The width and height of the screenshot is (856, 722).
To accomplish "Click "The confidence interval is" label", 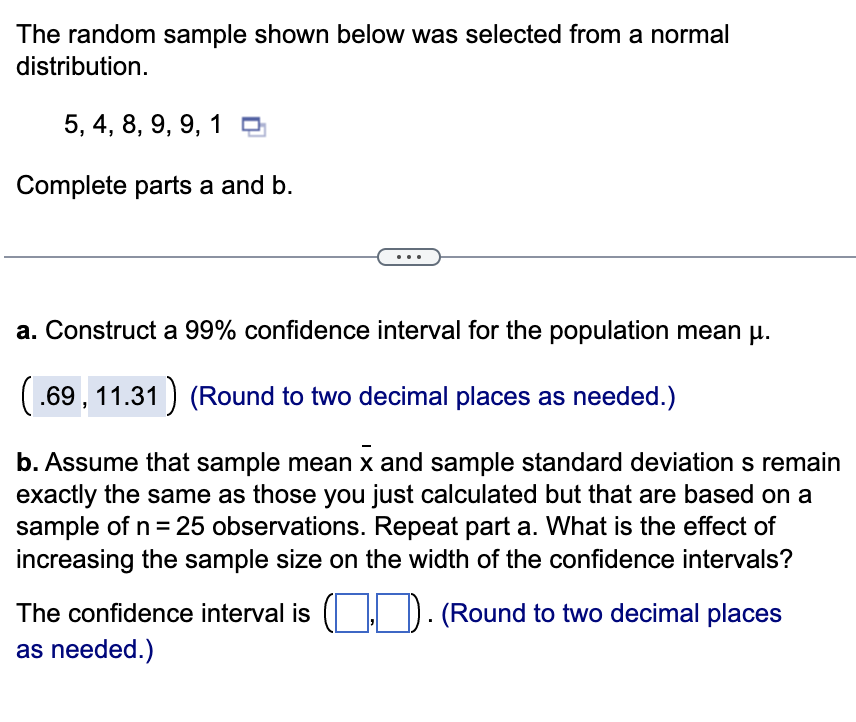I will [x=163, y=613].
